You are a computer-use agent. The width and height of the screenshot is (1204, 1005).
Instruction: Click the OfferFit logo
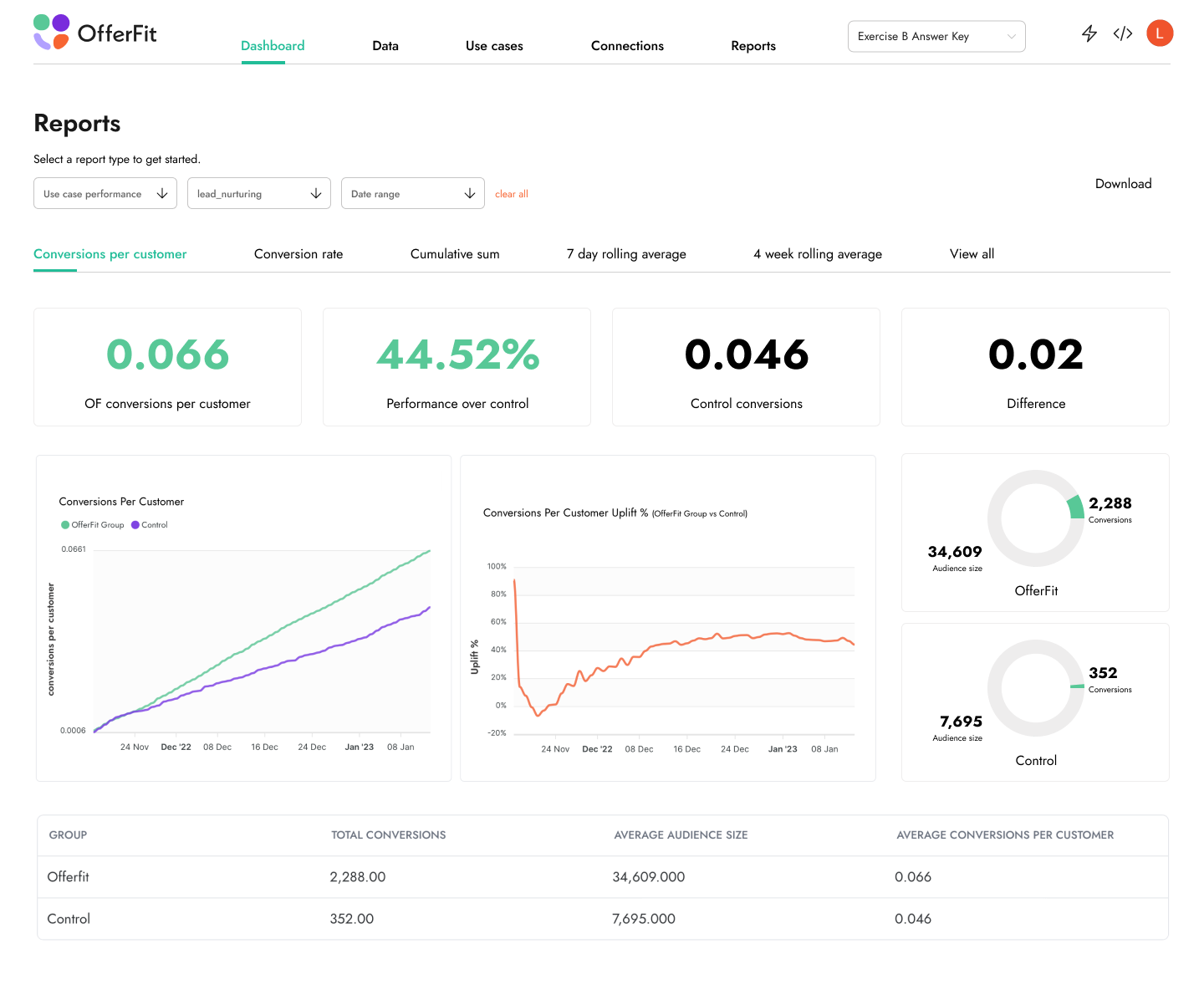tap(94, 33)
